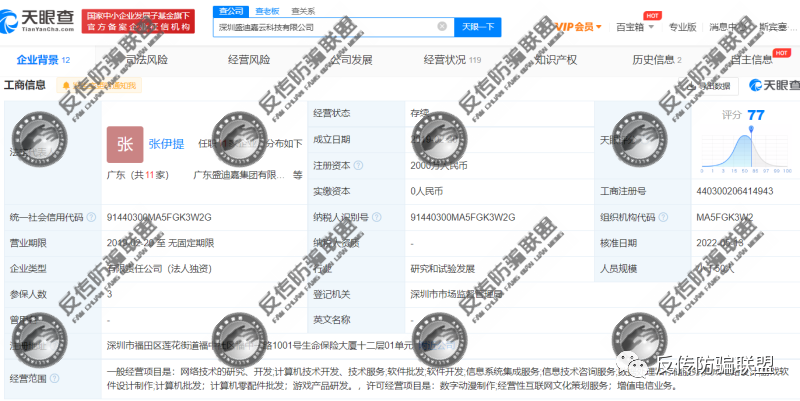Click the 实缴资本 label
Viewport: 800px width, 401px height.
332,191
